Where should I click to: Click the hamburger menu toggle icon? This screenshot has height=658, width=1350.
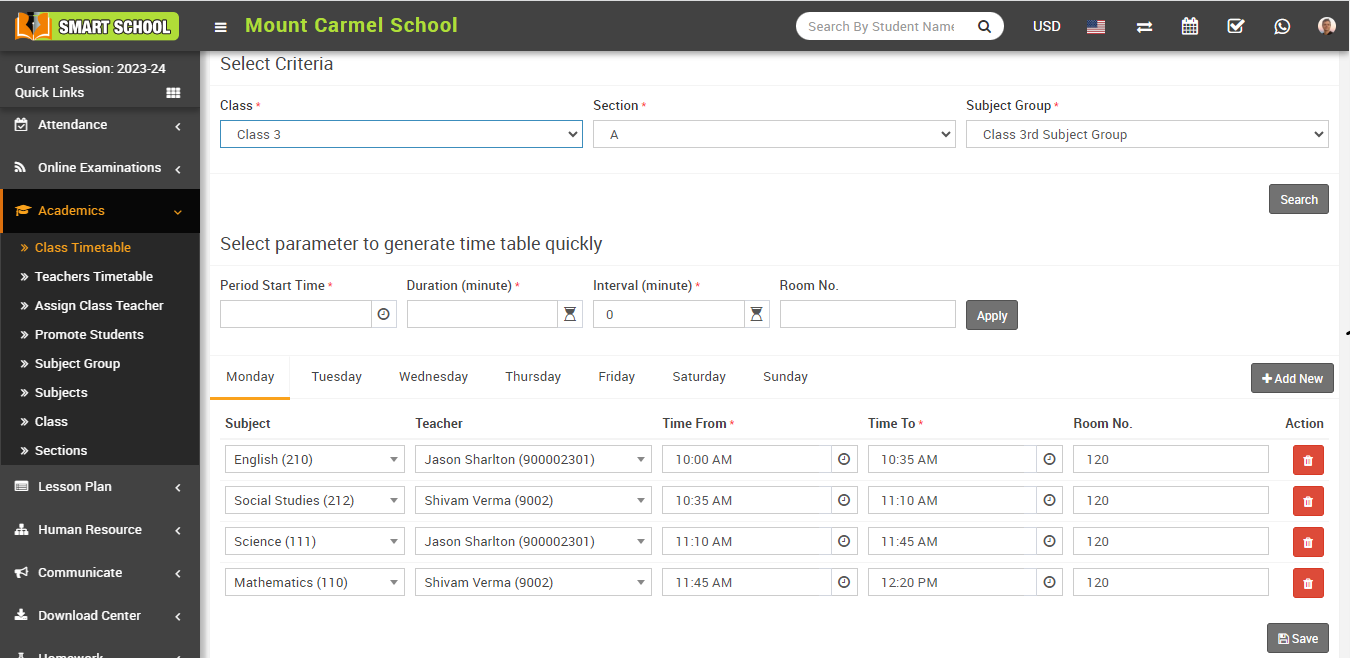[220, 27]
